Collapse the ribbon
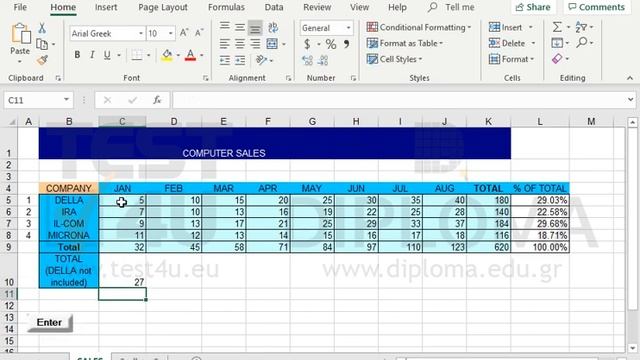 pyautogui.click(x=630, y=78)
